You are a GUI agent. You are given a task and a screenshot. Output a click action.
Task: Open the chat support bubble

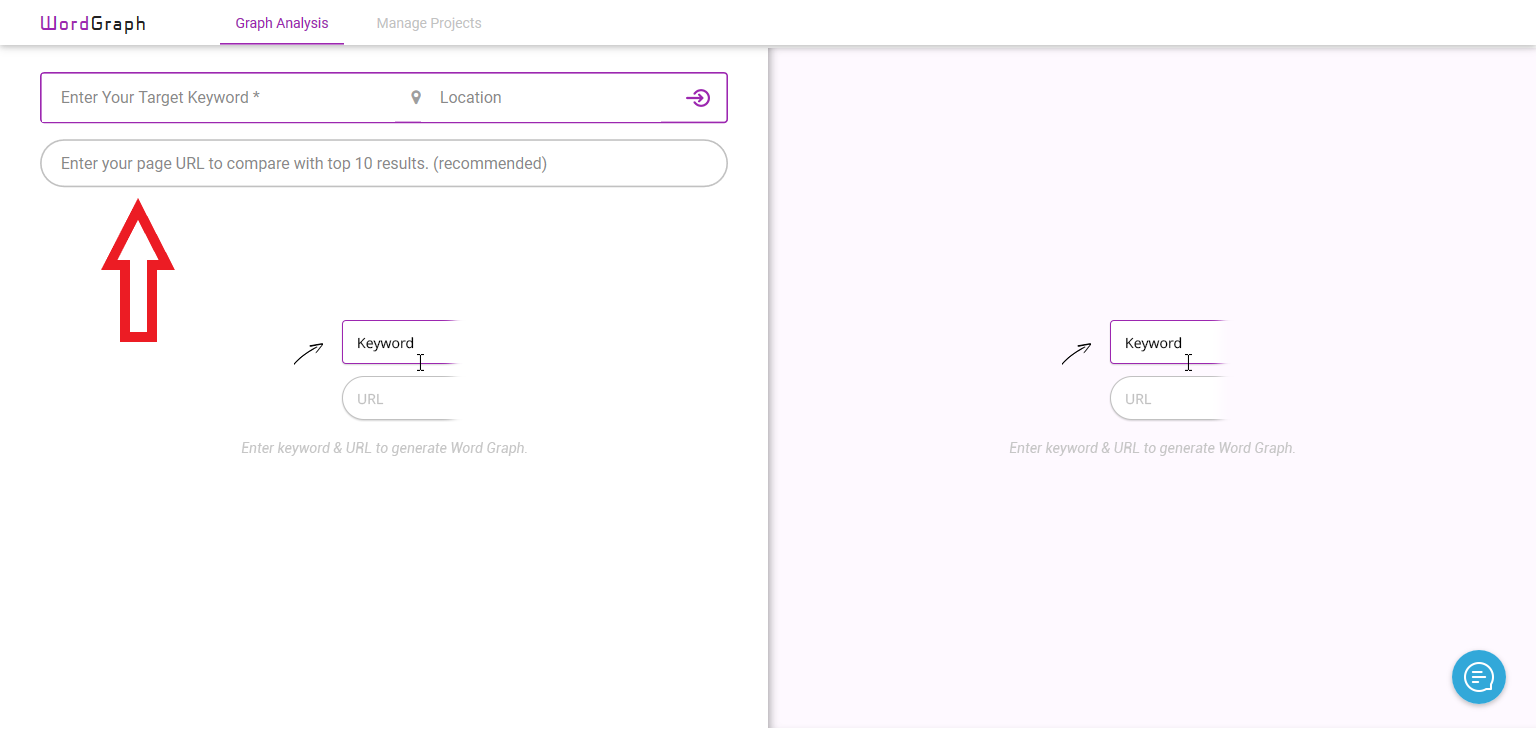click(1479, 677)
